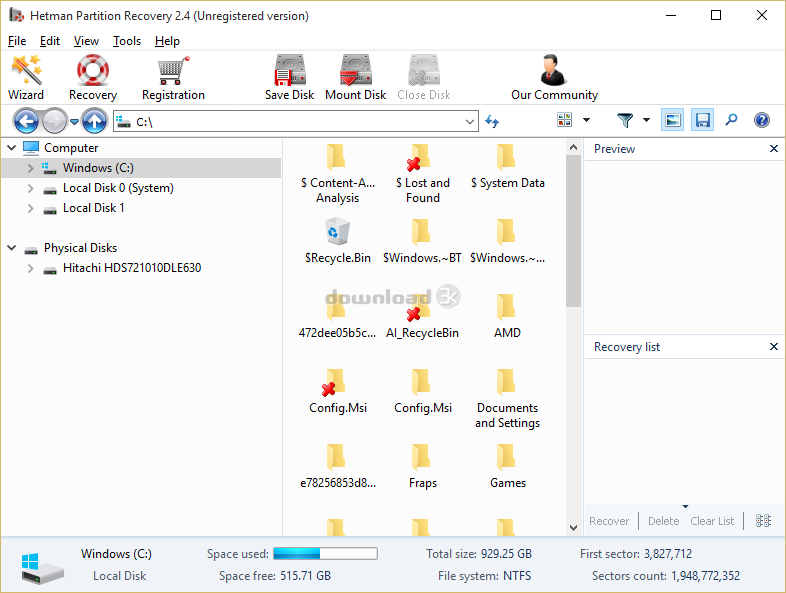
Task: Select the deleted Config.Msi folder with red X
Action: tap(337, 391)
